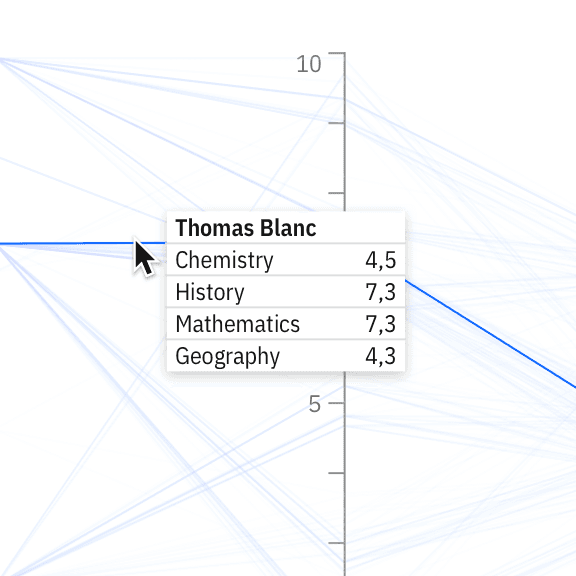This screenshot has height=576, width=576.
Task: Select the History label in the tooltip
Action: click(x=210, y=292)
